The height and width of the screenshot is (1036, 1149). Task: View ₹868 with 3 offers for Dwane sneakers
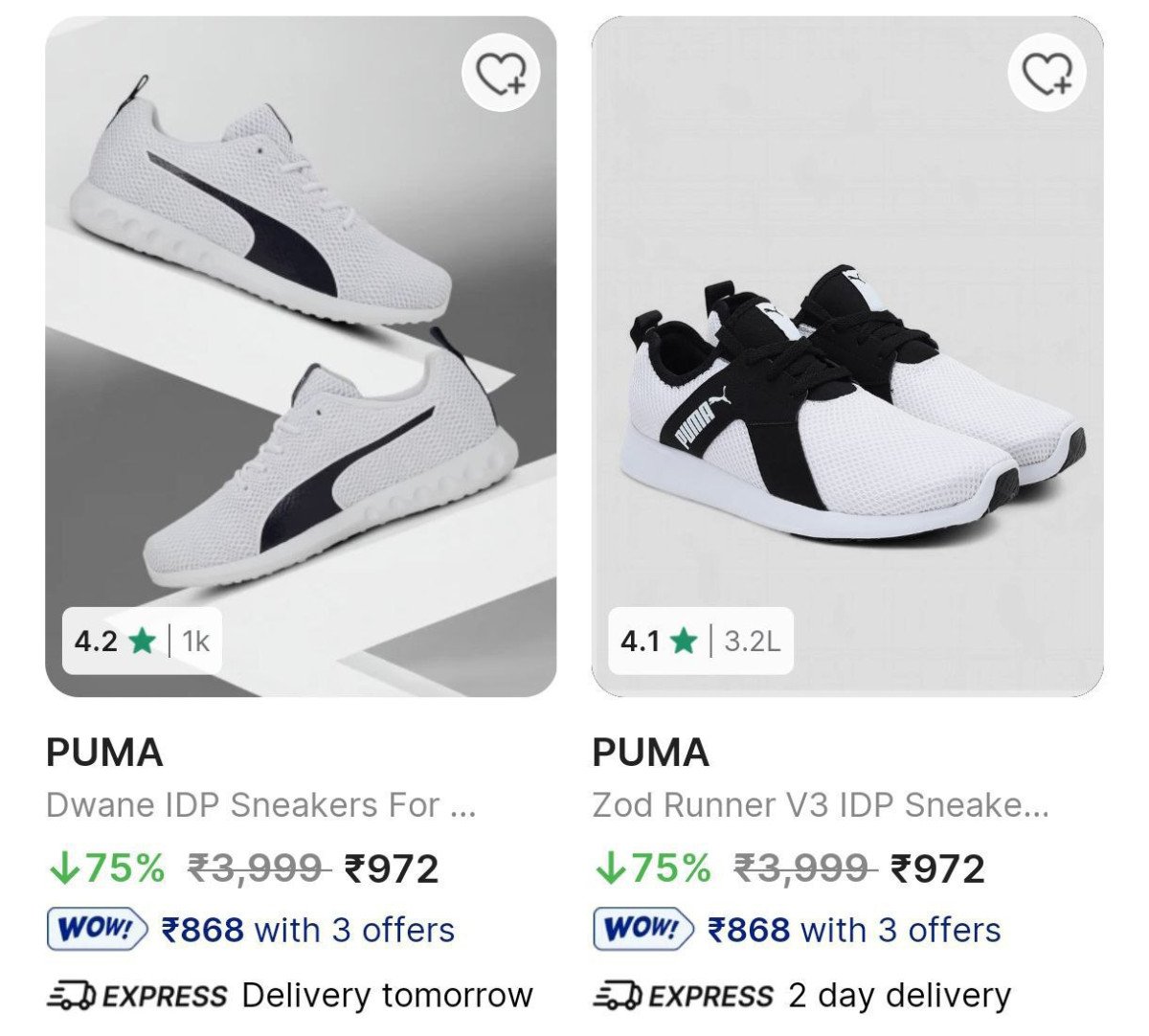click(x=307, y=930)
